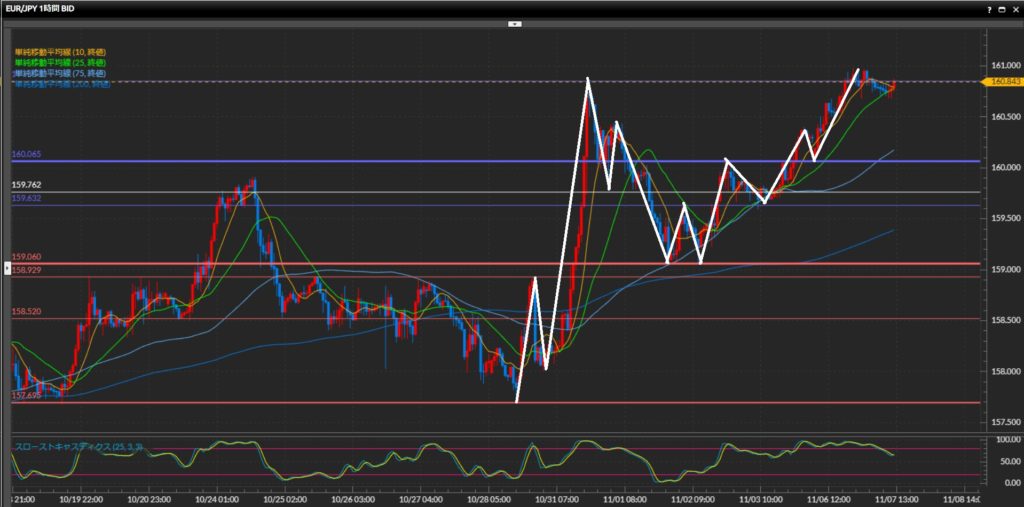This screenshot has height=507, width=1024.
Task: Open the slow stochastics indicator label
Action: (x=78, y=445)
